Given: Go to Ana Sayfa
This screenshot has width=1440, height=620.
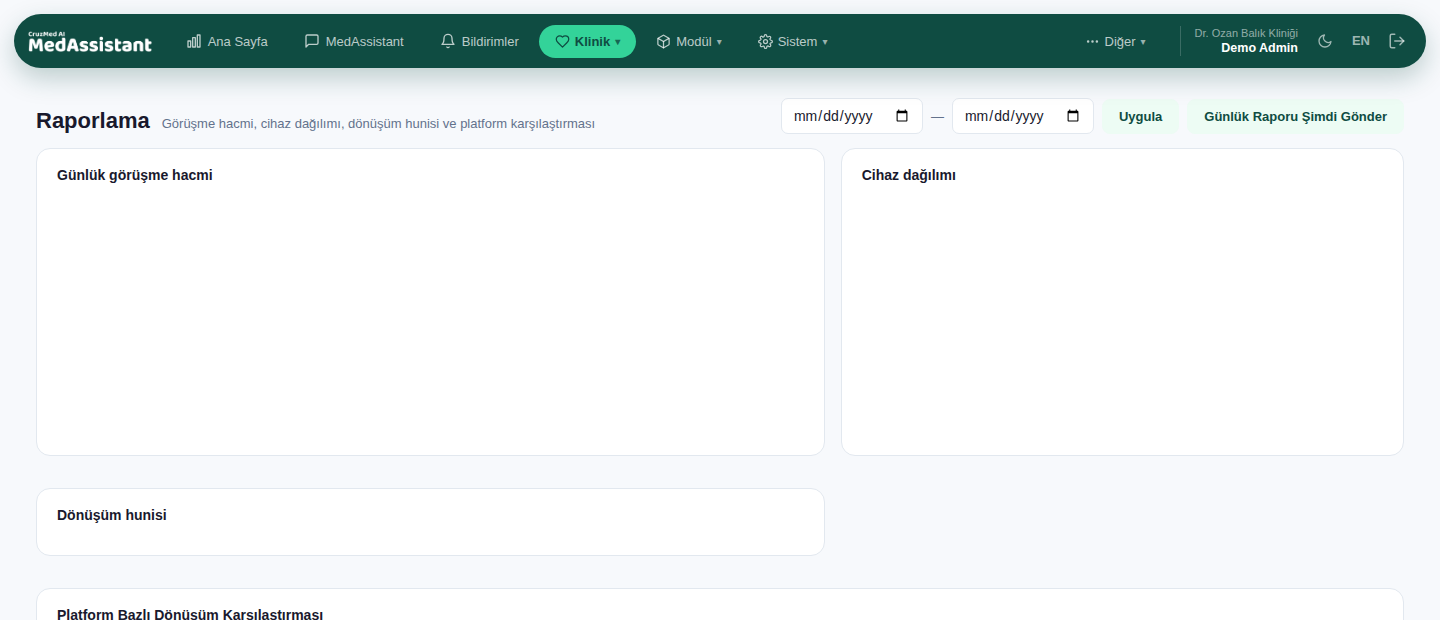Looking at the screenshot, I should coord(227,42).
